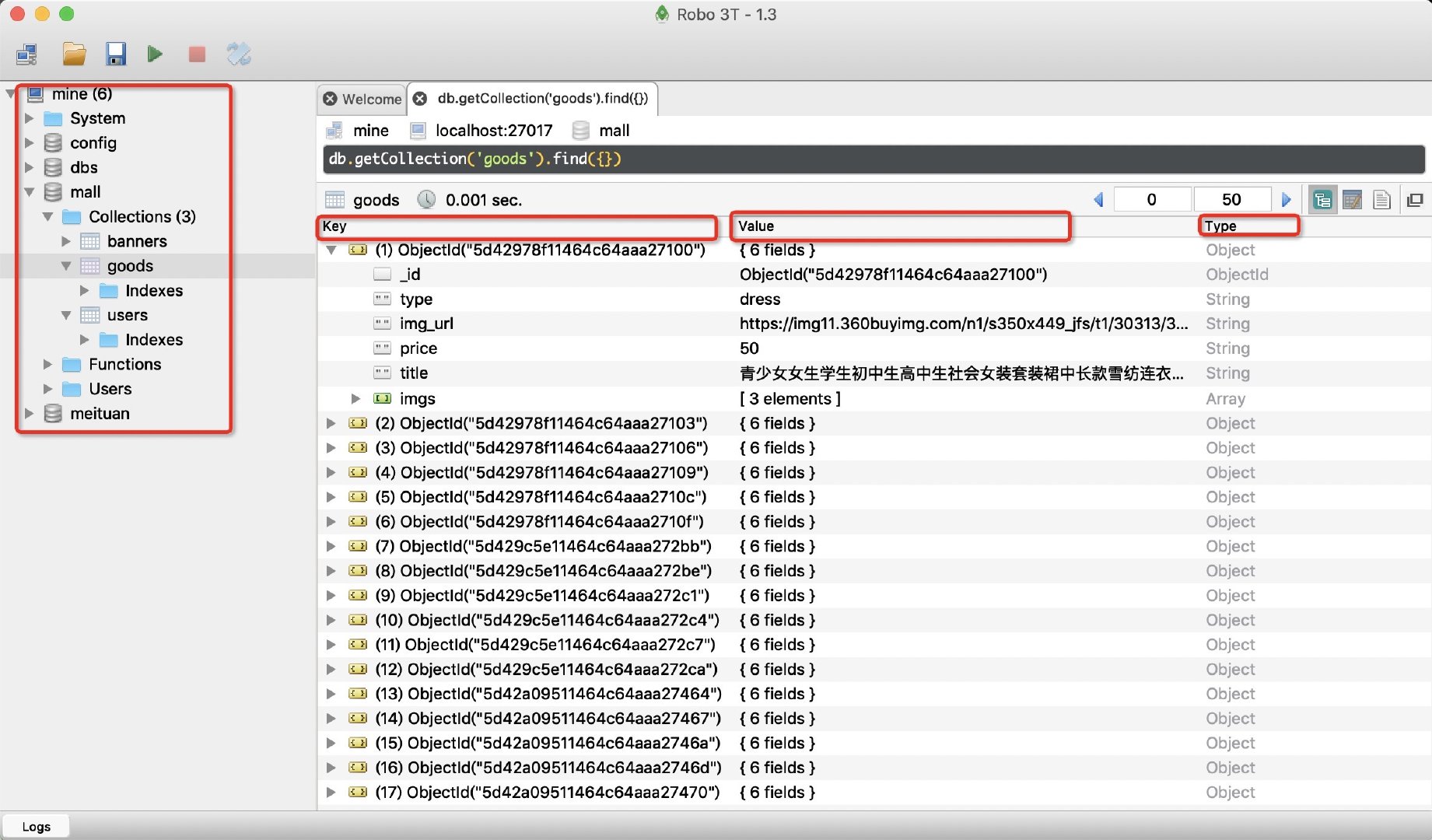The width and height of the screenshot is (1432, 840).
Task: Stop query execution with red stop icon
Action: click(x=196, y=54)
